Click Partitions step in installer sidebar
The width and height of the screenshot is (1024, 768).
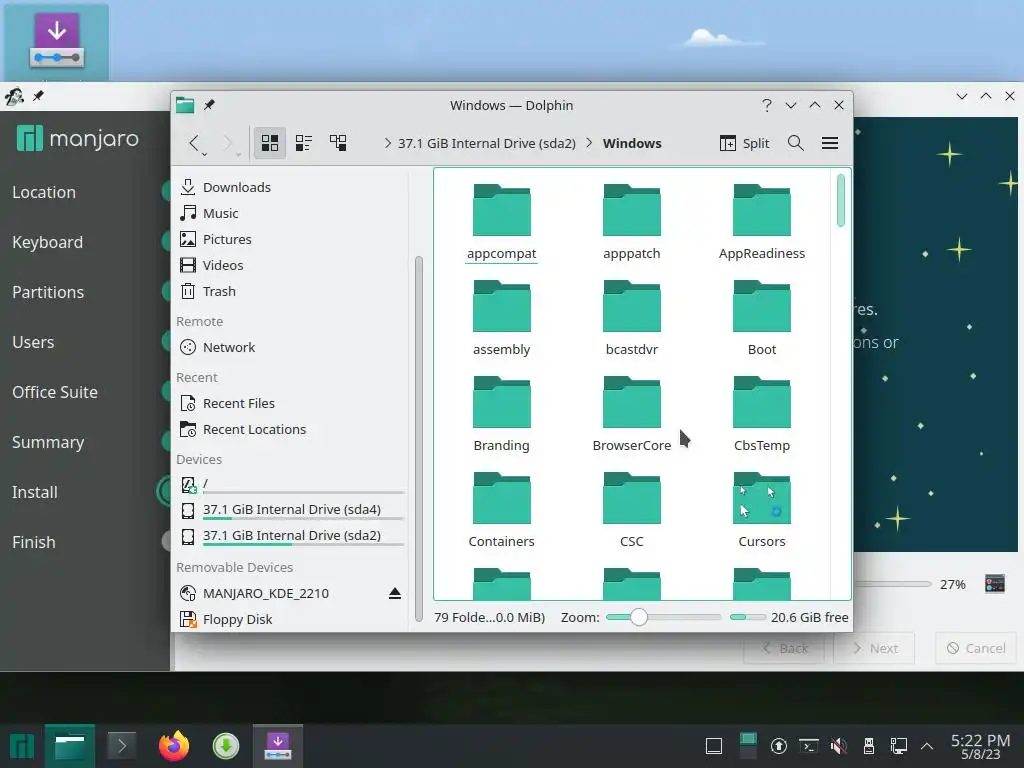[x=48, y=292]
